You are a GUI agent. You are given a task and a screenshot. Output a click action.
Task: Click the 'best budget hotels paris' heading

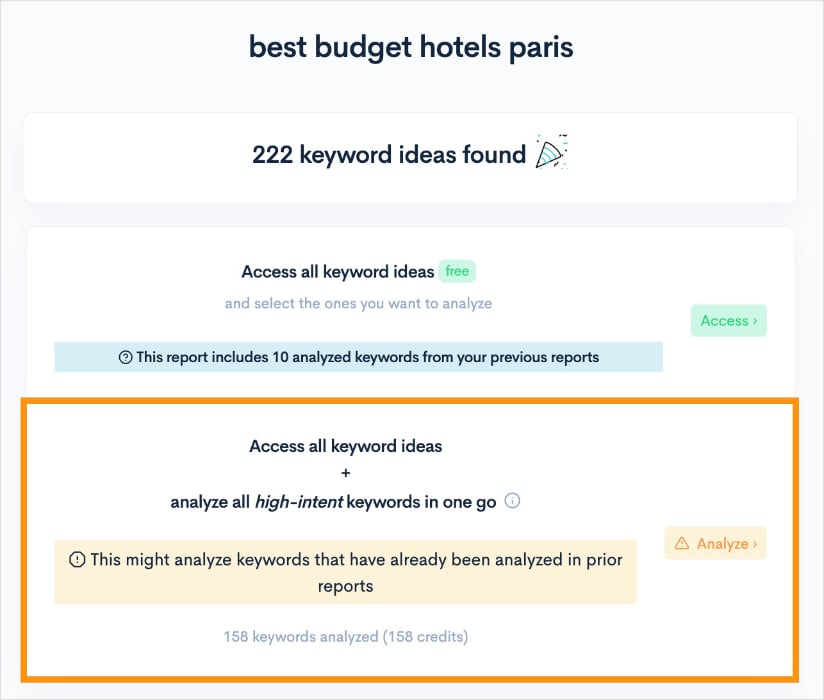pyautogui.click(x=412, y=46)
